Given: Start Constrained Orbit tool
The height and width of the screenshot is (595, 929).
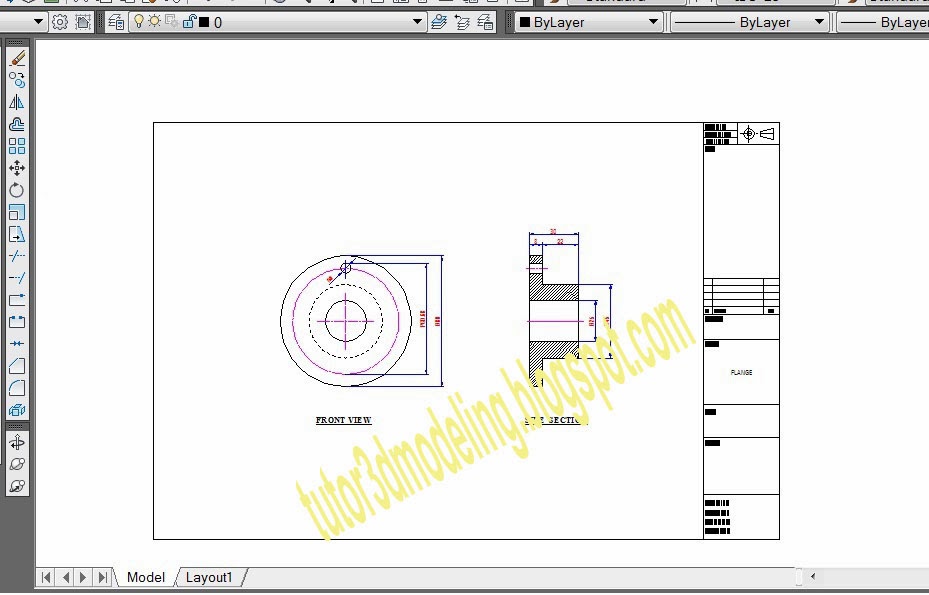Looking at the screenshot, I should pyautogui.click(x=17, y=442).
